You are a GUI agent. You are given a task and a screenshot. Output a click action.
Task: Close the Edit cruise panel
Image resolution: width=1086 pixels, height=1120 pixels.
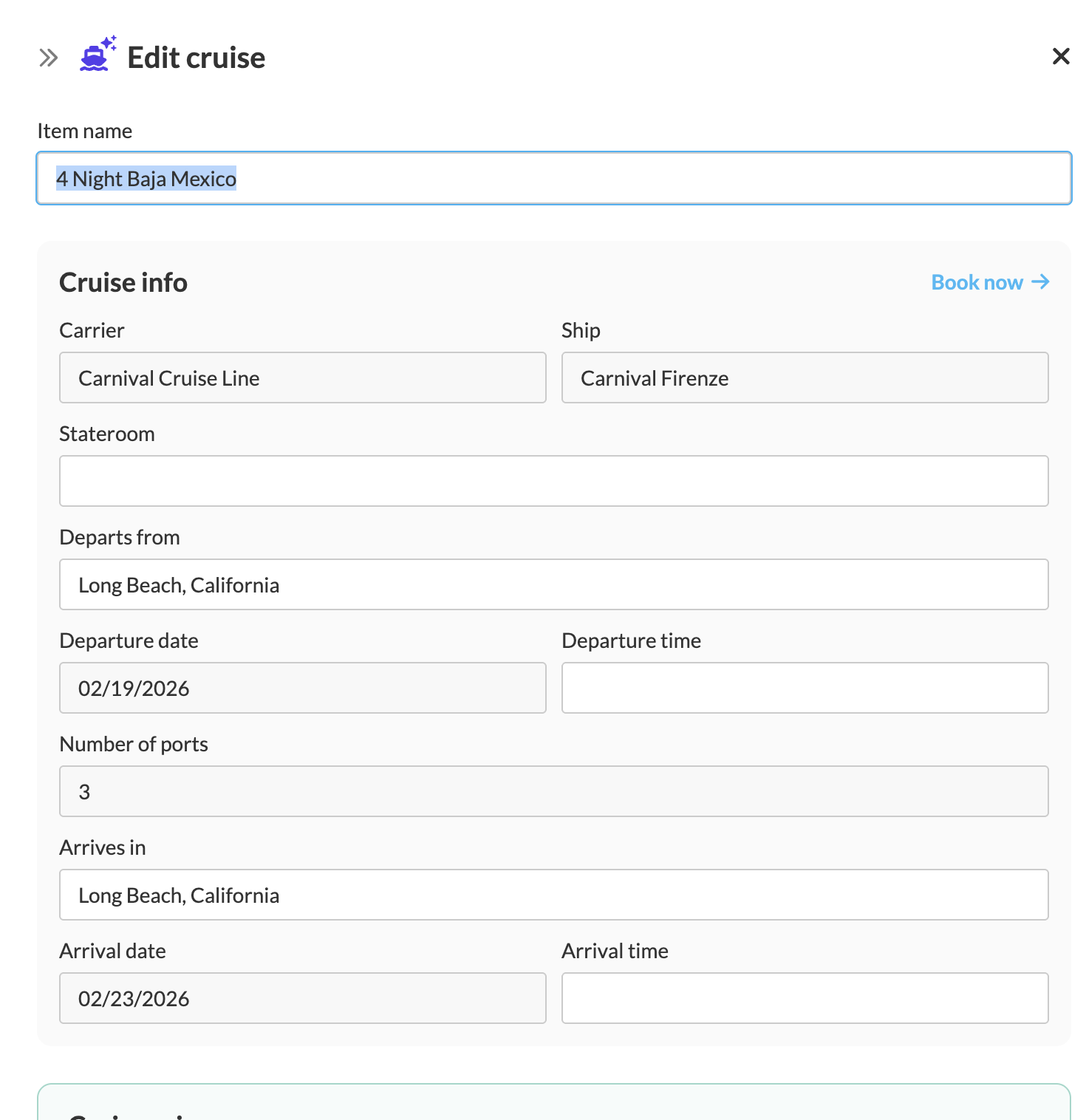(1060, 56)
